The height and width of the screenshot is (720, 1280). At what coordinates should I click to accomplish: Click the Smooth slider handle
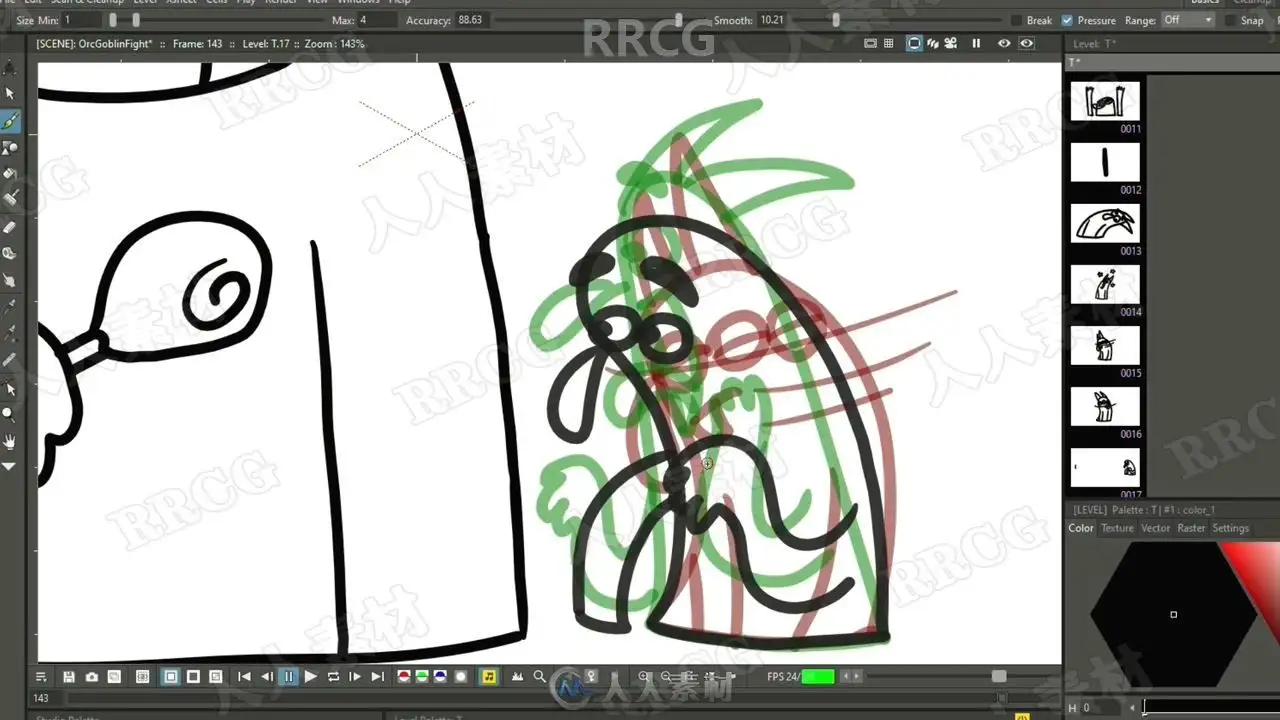[836, 20]
